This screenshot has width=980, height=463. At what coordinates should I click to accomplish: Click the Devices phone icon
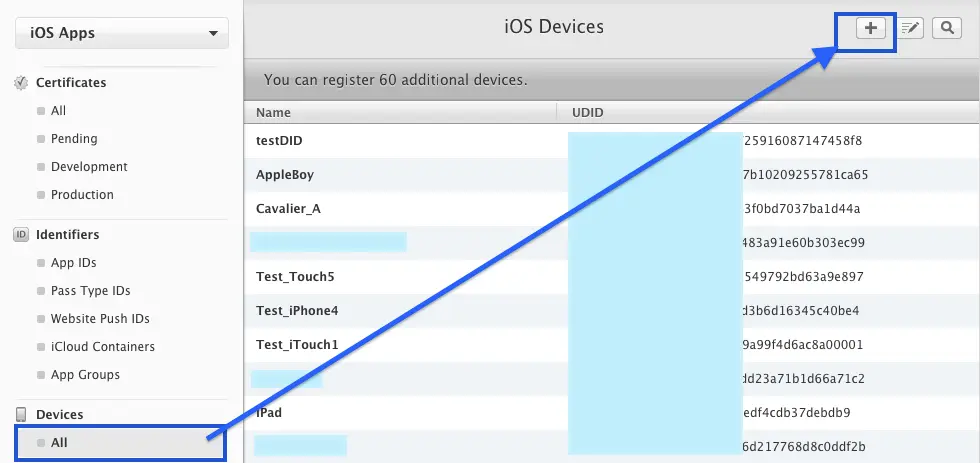tap(21, 415)
